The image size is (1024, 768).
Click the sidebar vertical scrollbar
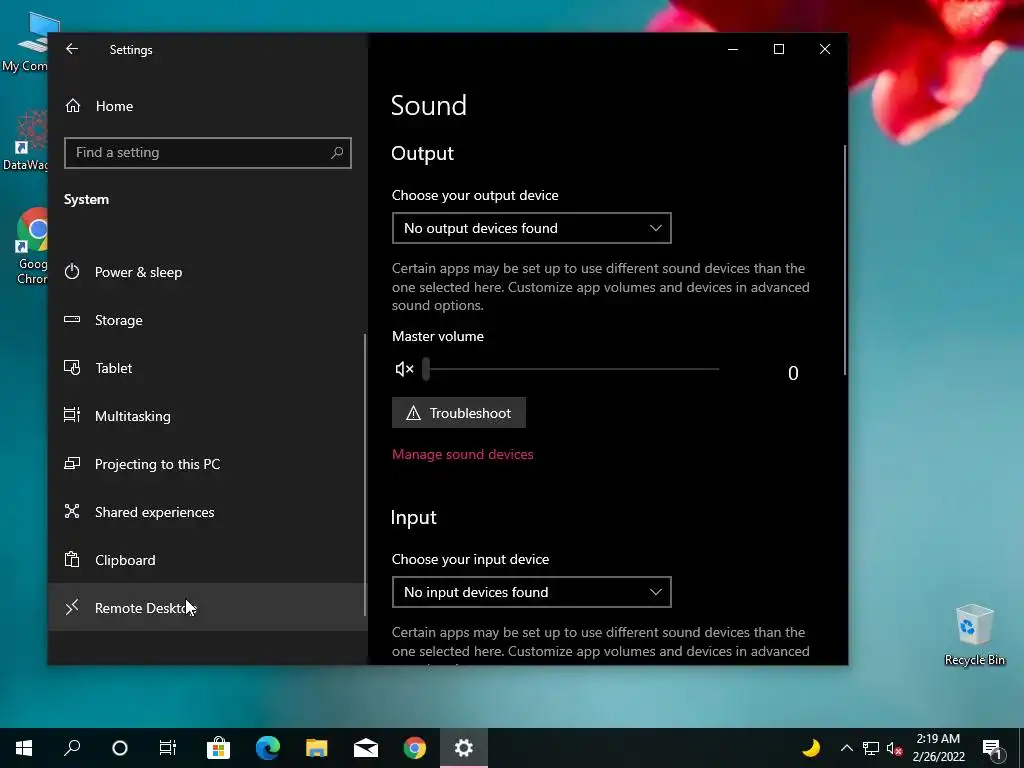tap(364, 475)
